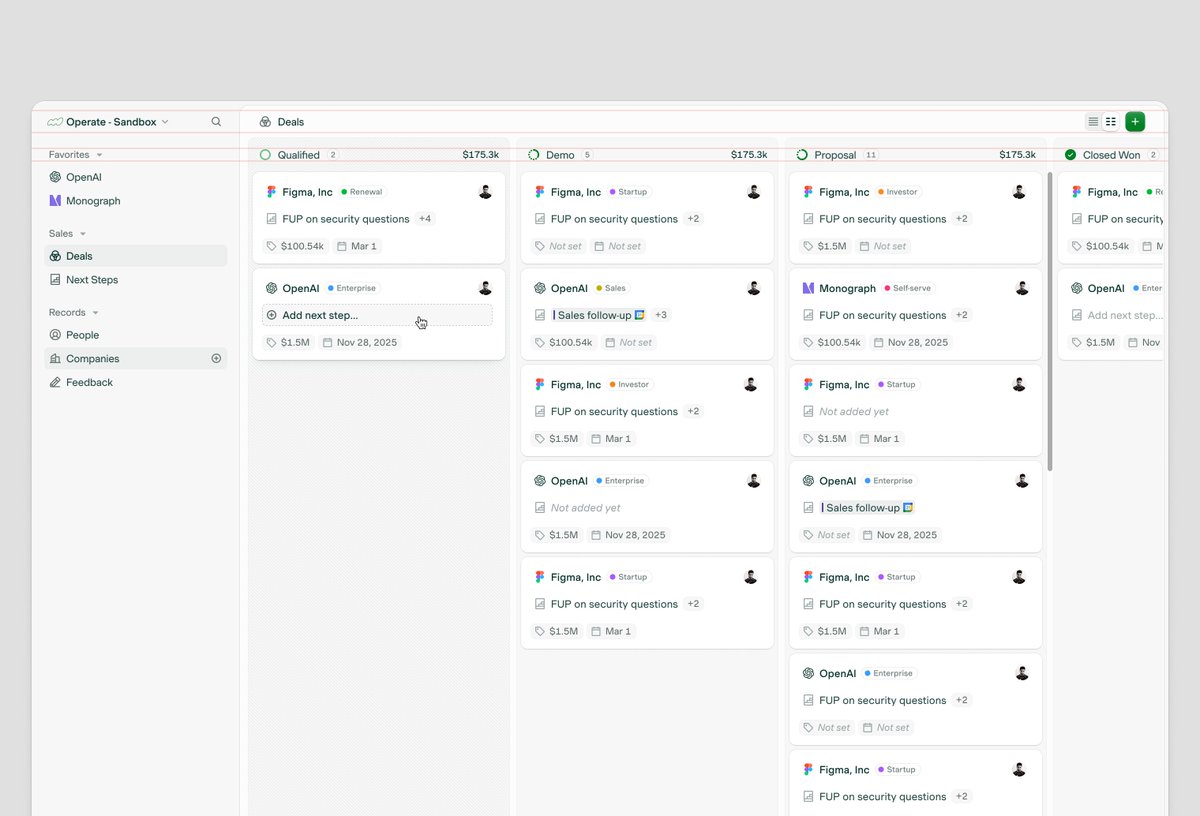
Task: Switch to board view layout
Action: click(x=1110, y=122)
